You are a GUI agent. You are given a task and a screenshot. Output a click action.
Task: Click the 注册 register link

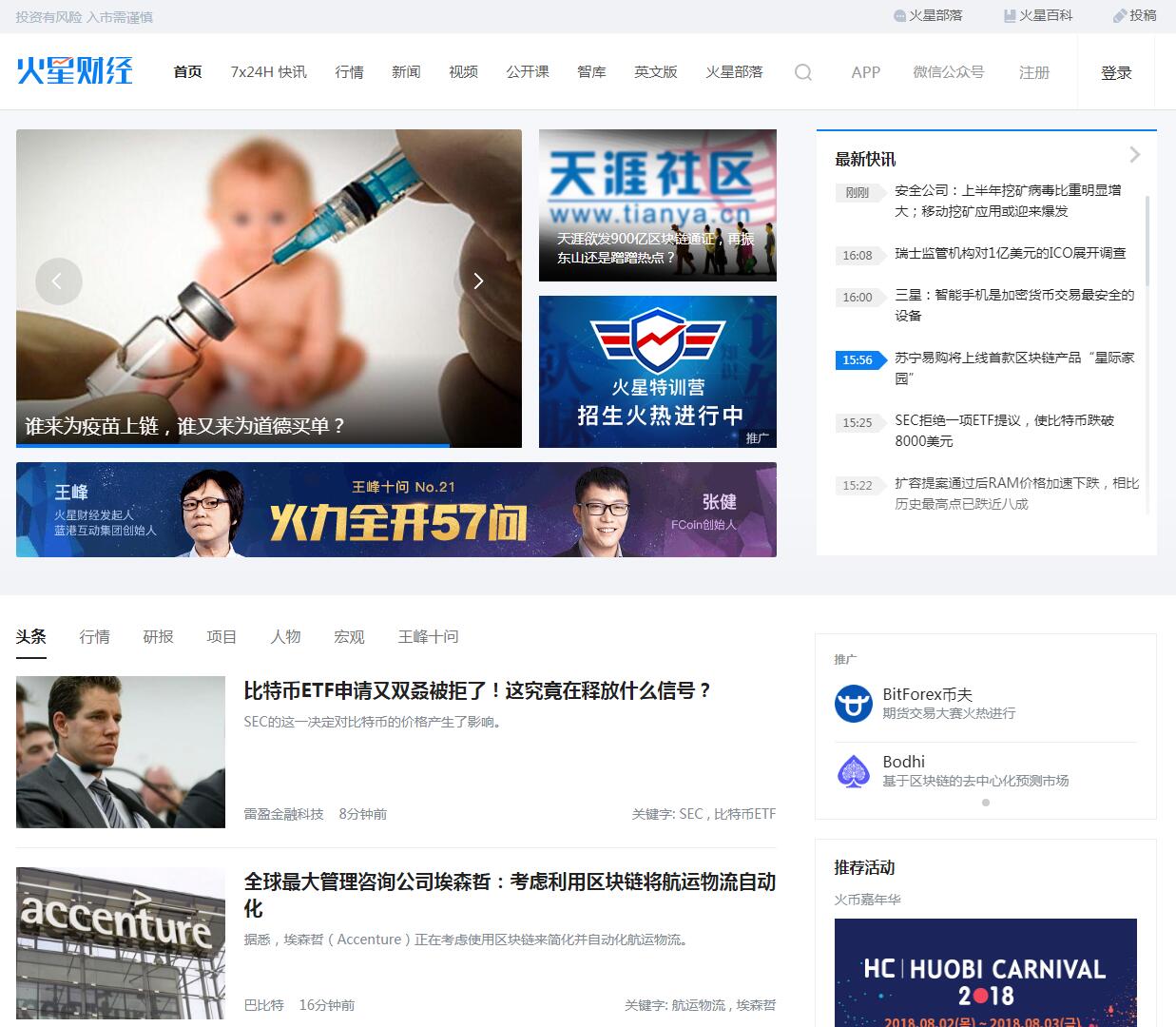tap(1034, 72)
